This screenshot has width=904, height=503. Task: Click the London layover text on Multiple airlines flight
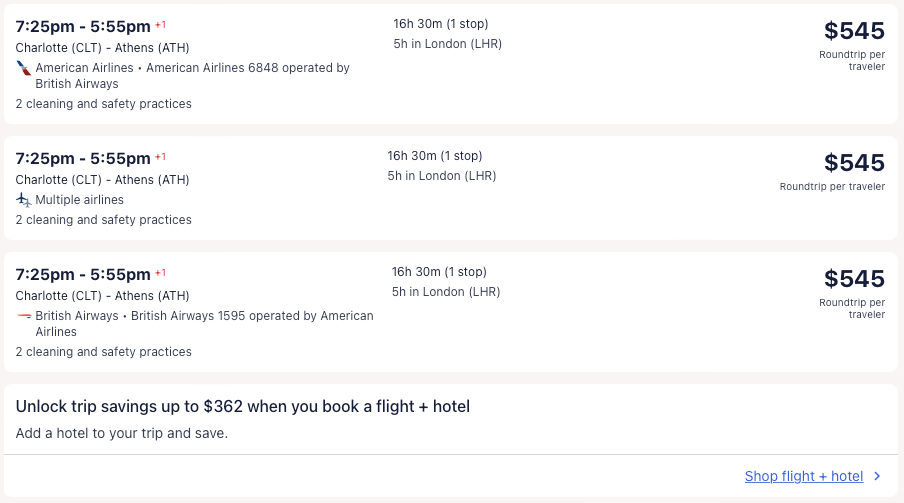(441, 176)
